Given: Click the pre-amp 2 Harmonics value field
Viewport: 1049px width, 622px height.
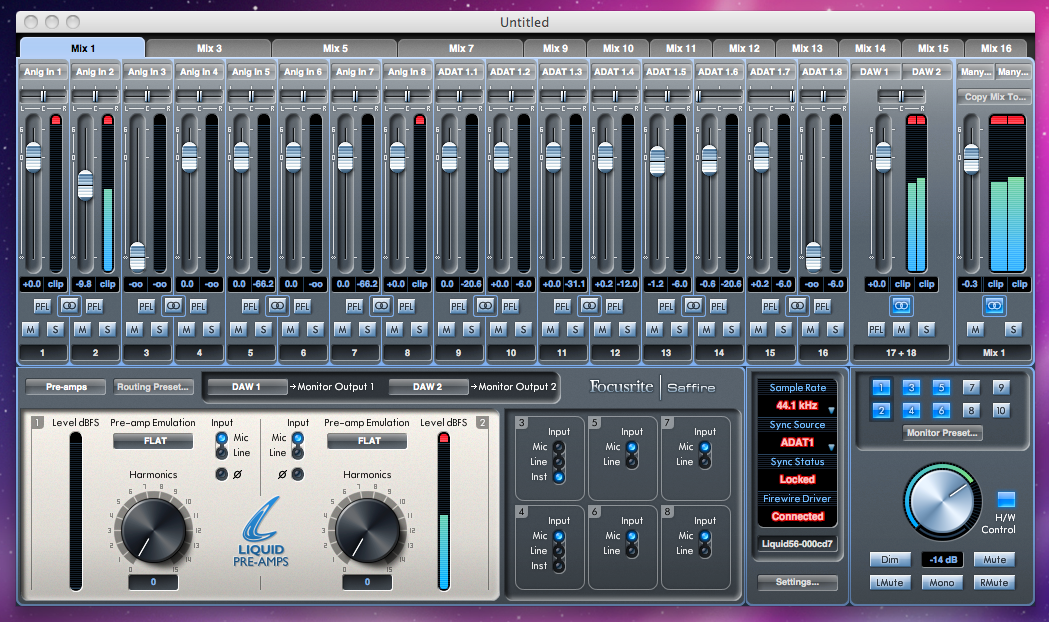Looking at the screenshot, I should point(367,582).
